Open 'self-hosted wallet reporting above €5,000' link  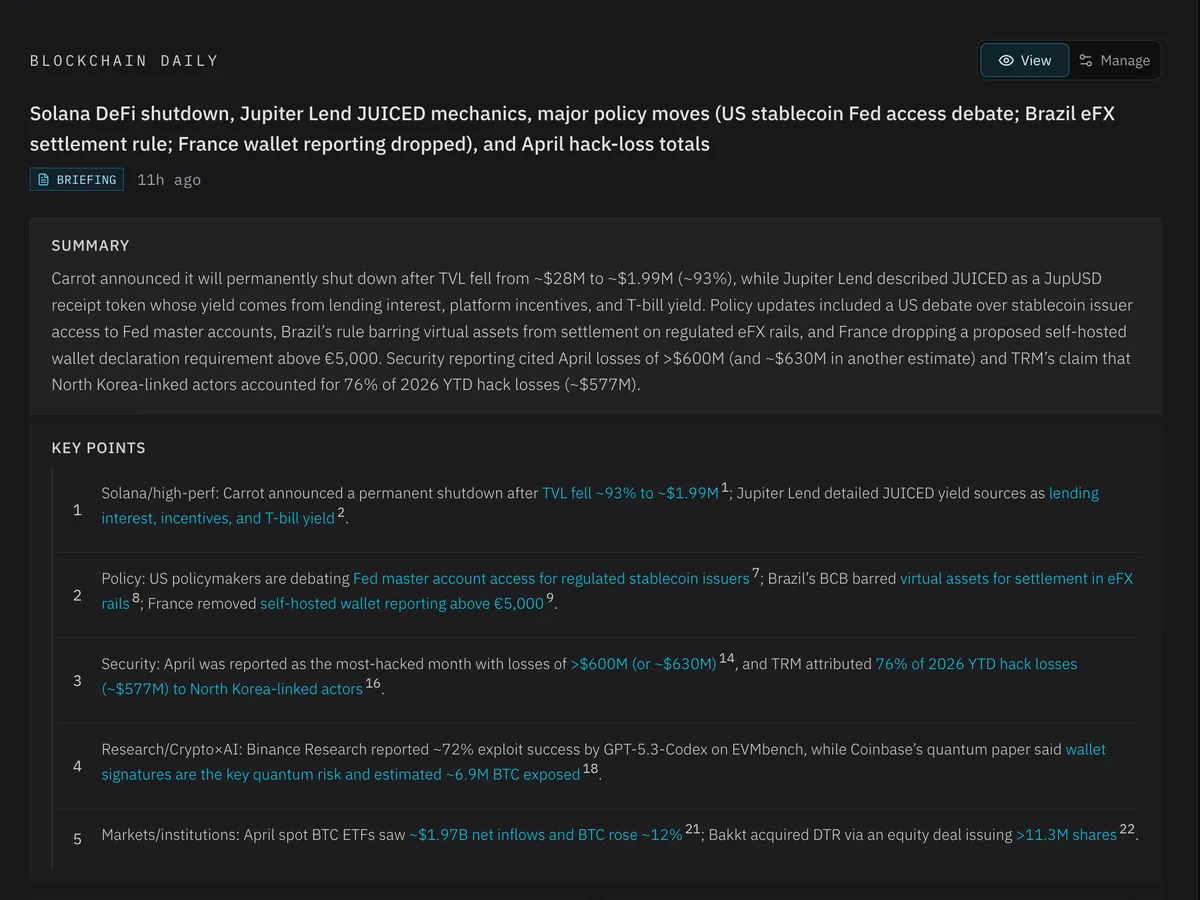pyautogui.click(x=402, y=604)
